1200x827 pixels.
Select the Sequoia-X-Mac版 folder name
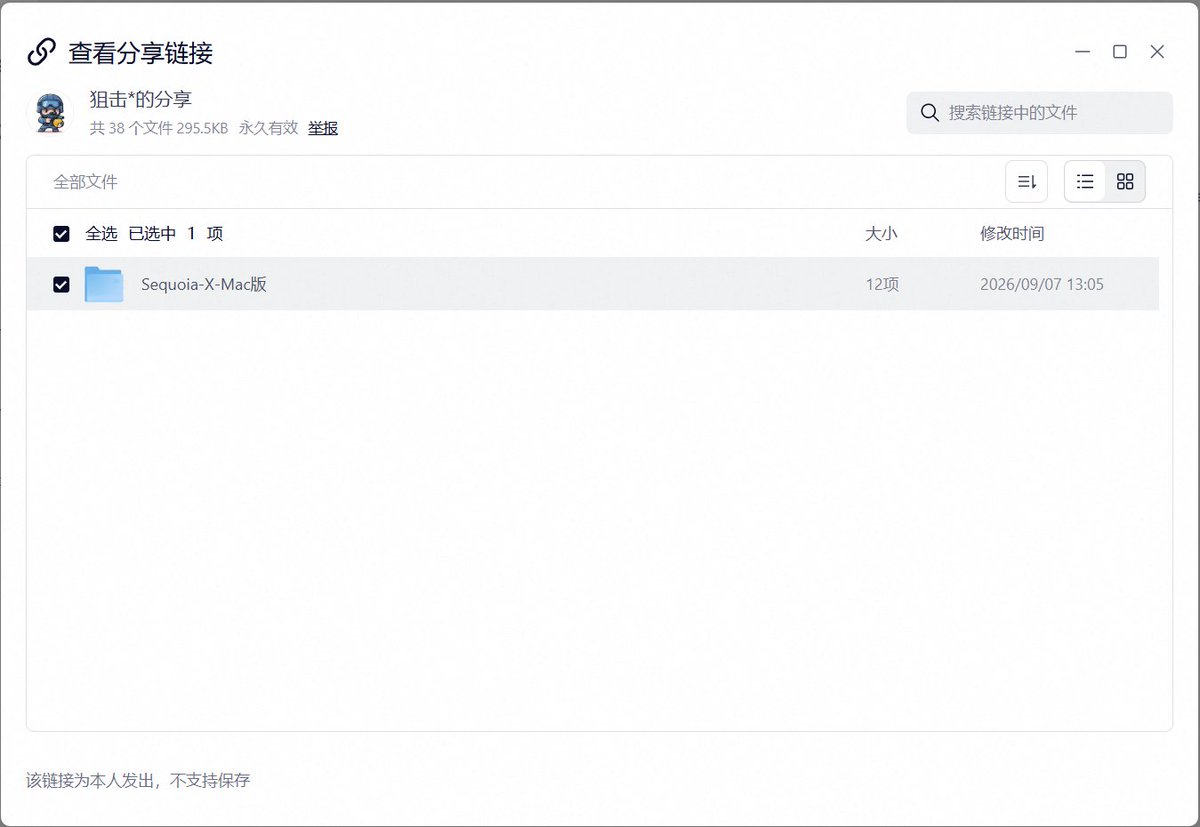point(204,285)
